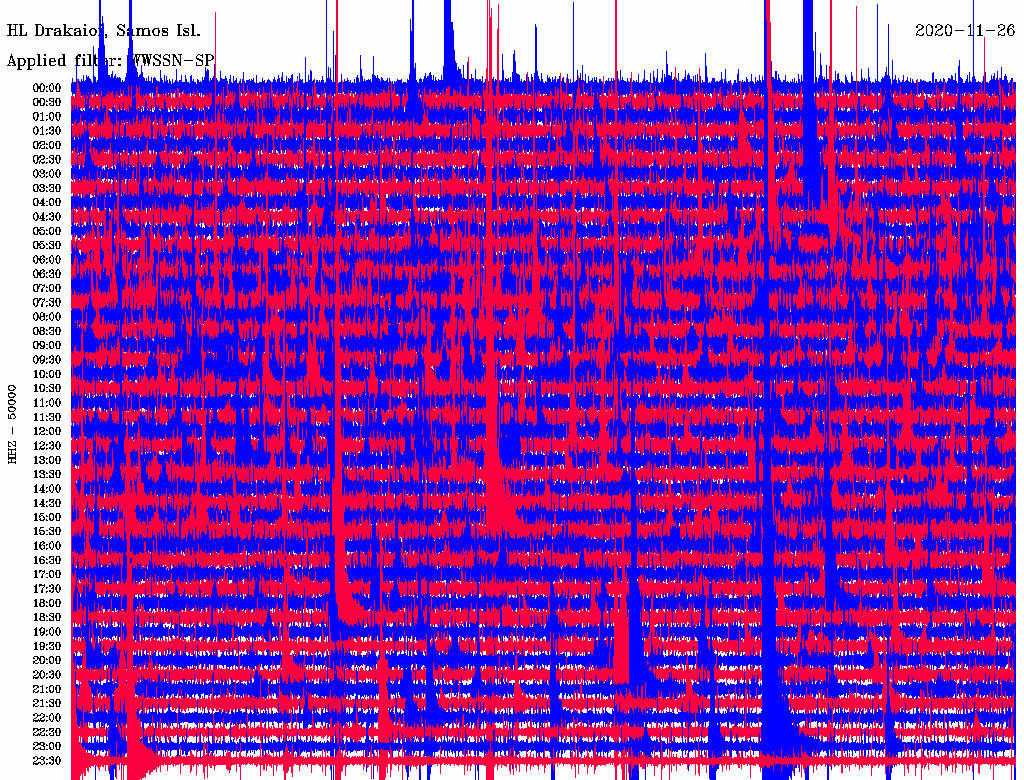Click the station title 'HL Drakaion, Samos Isl.'
The image size is (1024, 780).
pos(104,31)
